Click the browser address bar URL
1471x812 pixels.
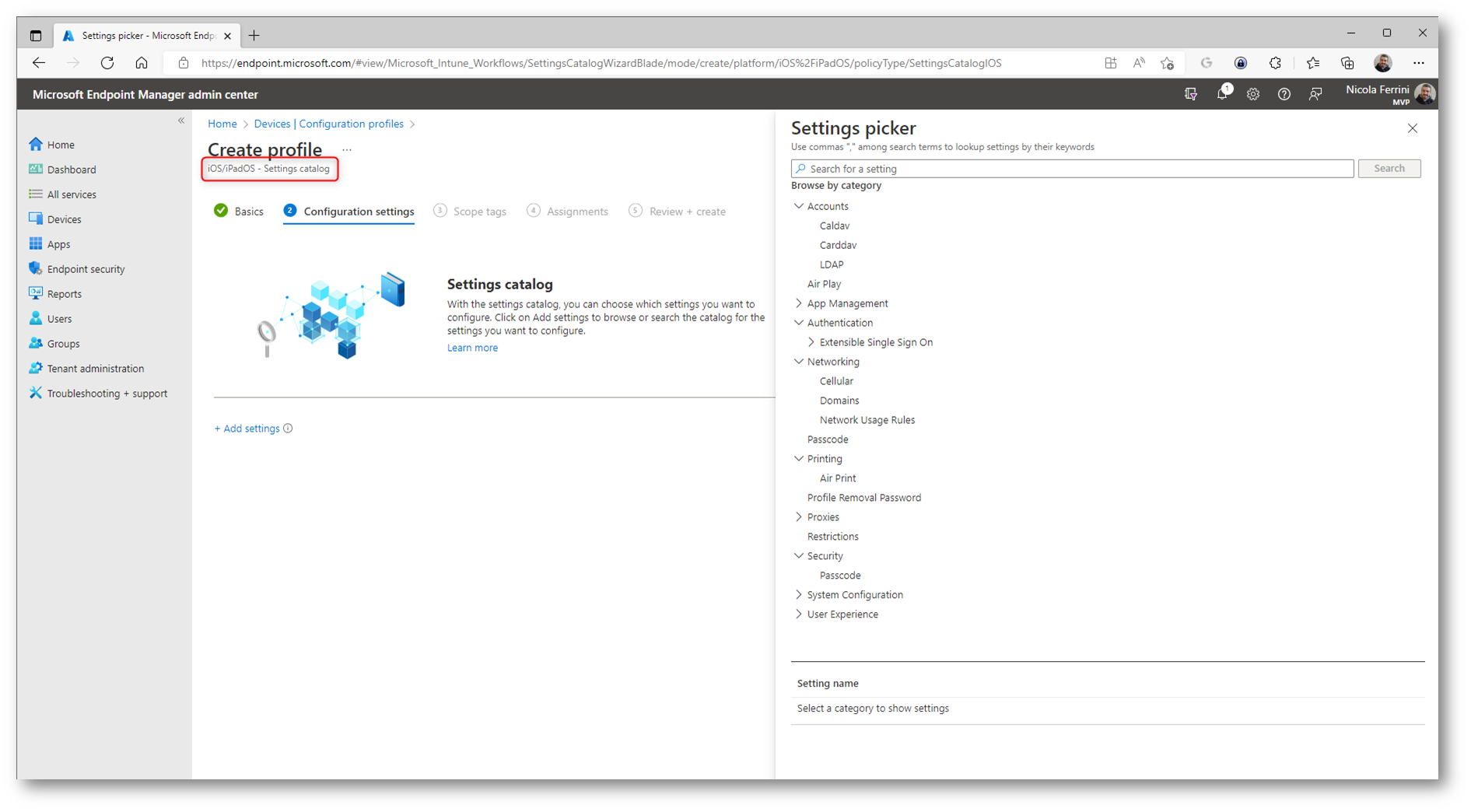pos(601,63)
